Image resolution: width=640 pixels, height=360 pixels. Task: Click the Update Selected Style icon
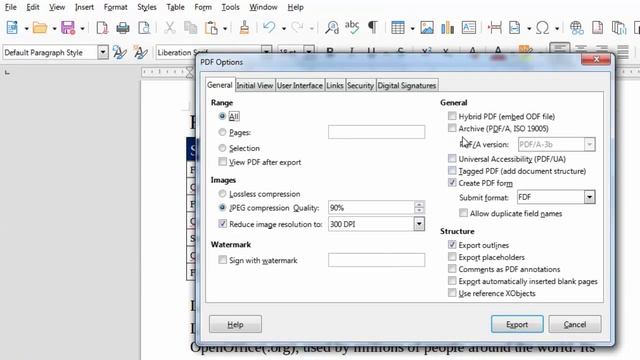[x=120, y=53]
